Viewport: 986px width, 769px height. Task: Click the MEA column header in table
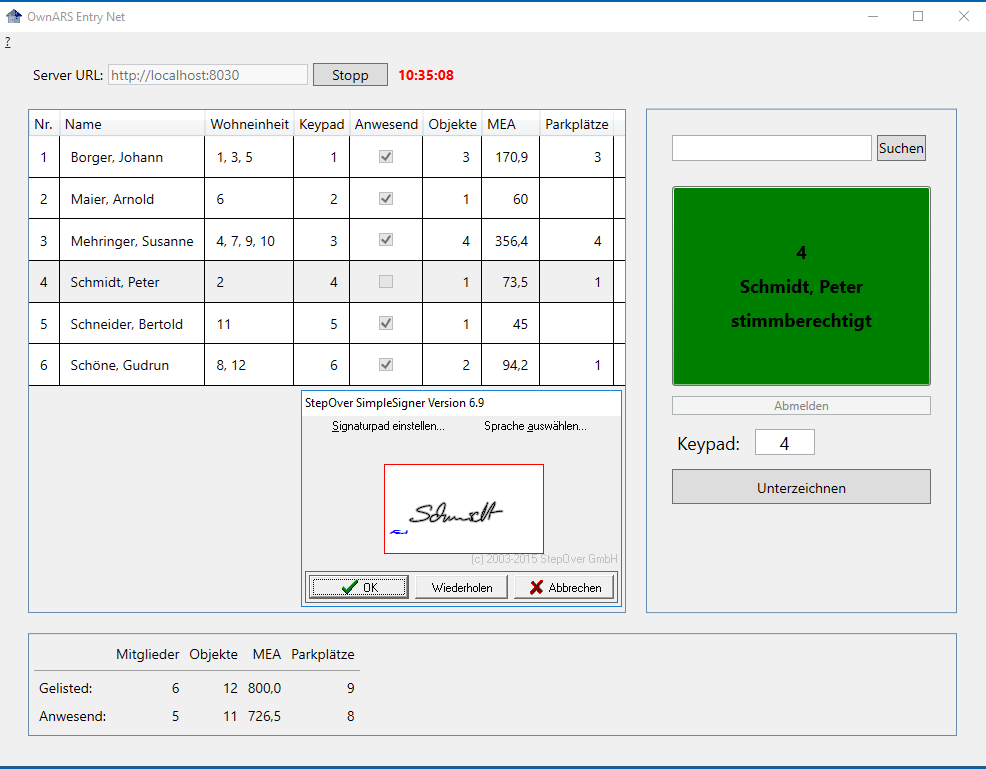point(511,124)
